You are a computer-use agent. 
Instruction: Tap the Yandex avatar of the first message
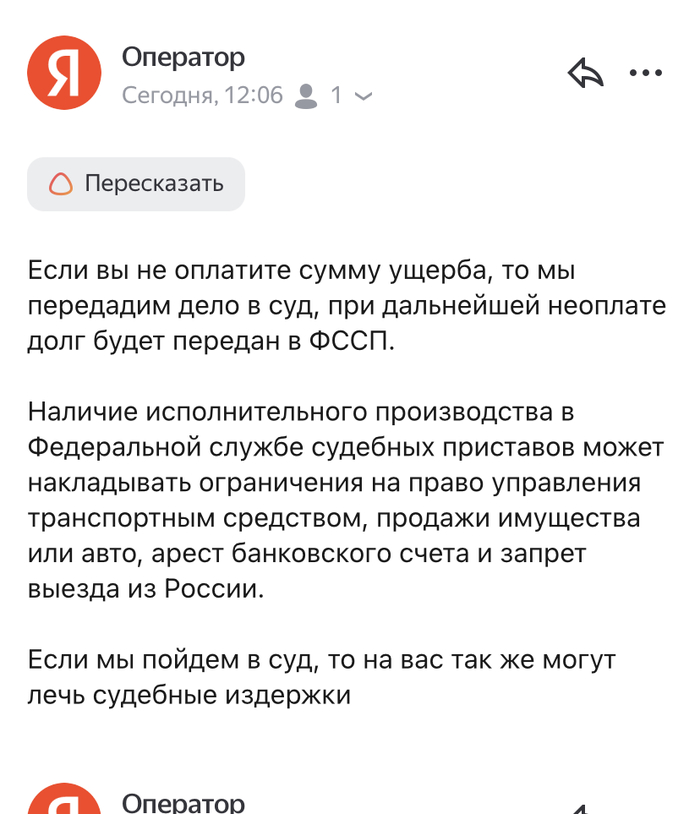[x=64, y=72]
